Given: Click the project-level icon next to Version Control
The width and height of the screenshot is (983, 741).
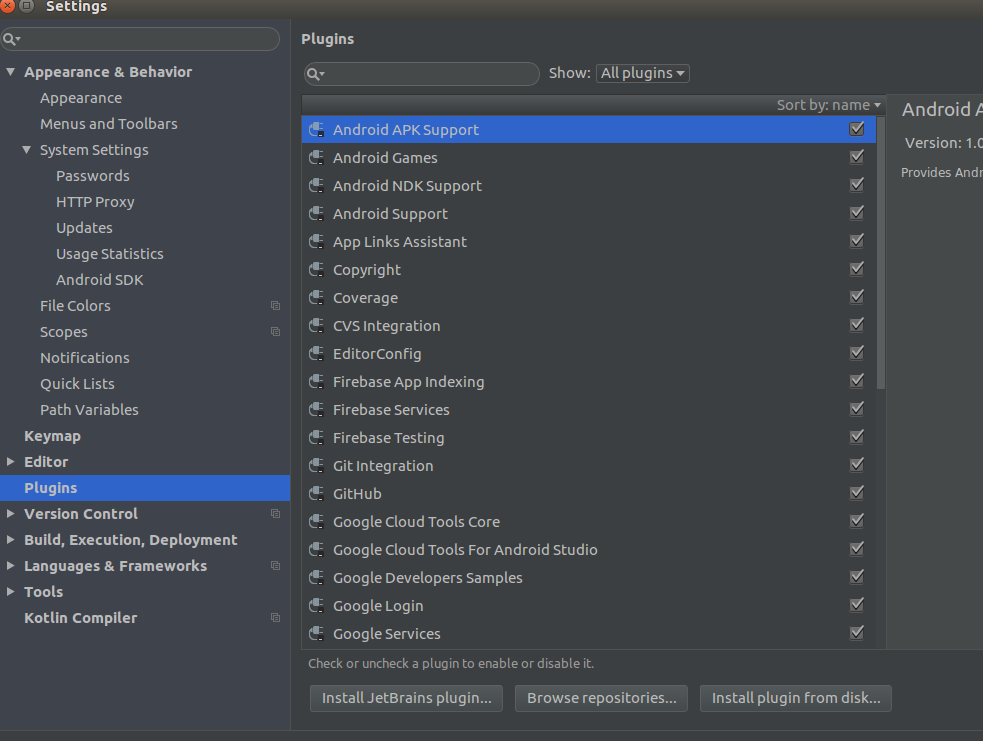Looking at the screenshot, I should coord(275,513).
